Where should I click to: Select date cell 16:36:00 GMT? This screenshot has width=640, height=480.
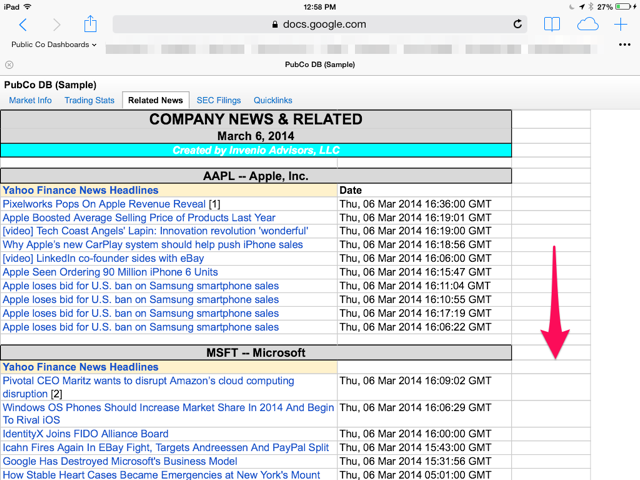(424, 204)
